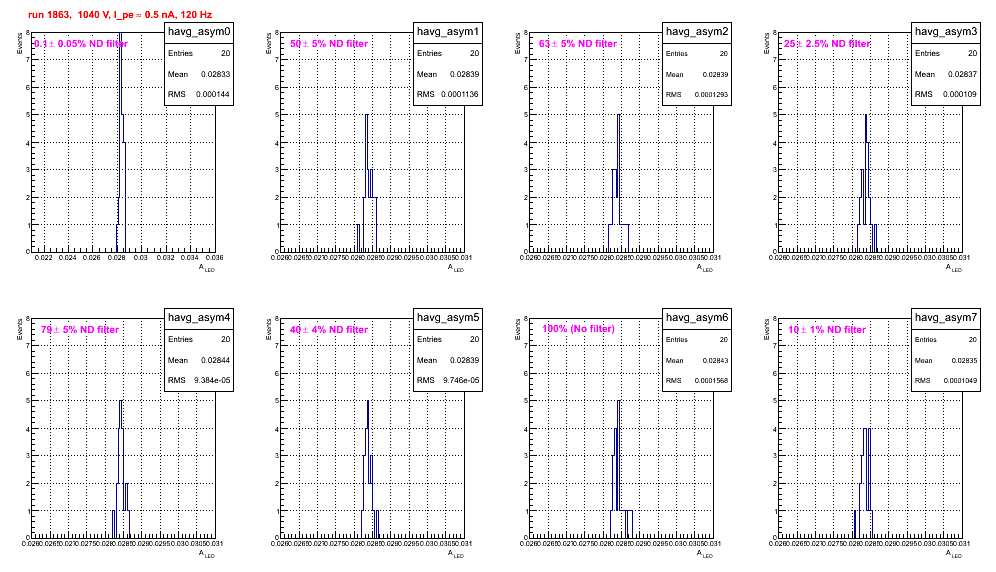The height and width of the screenshot is (572, 996).
Task: Click RMS 9.746e-05 in havg_asym5 stats
Action: pos(448,381)
